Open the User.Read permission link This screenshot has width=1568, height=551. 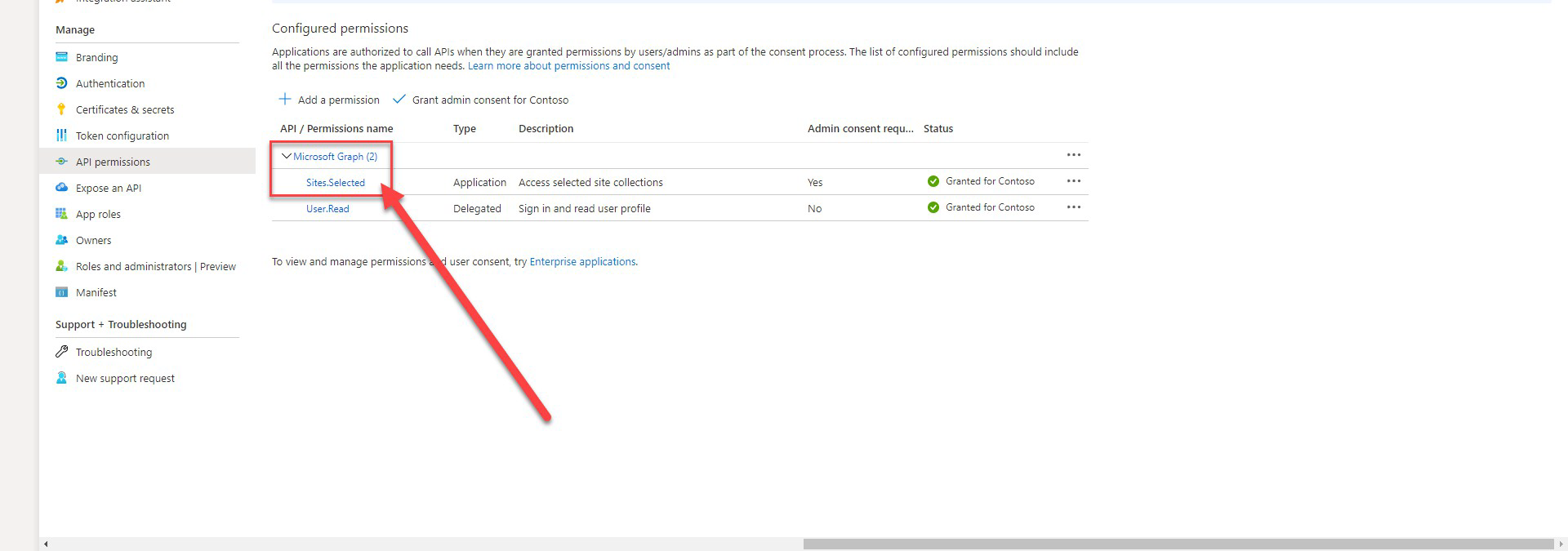click(327, 208)
